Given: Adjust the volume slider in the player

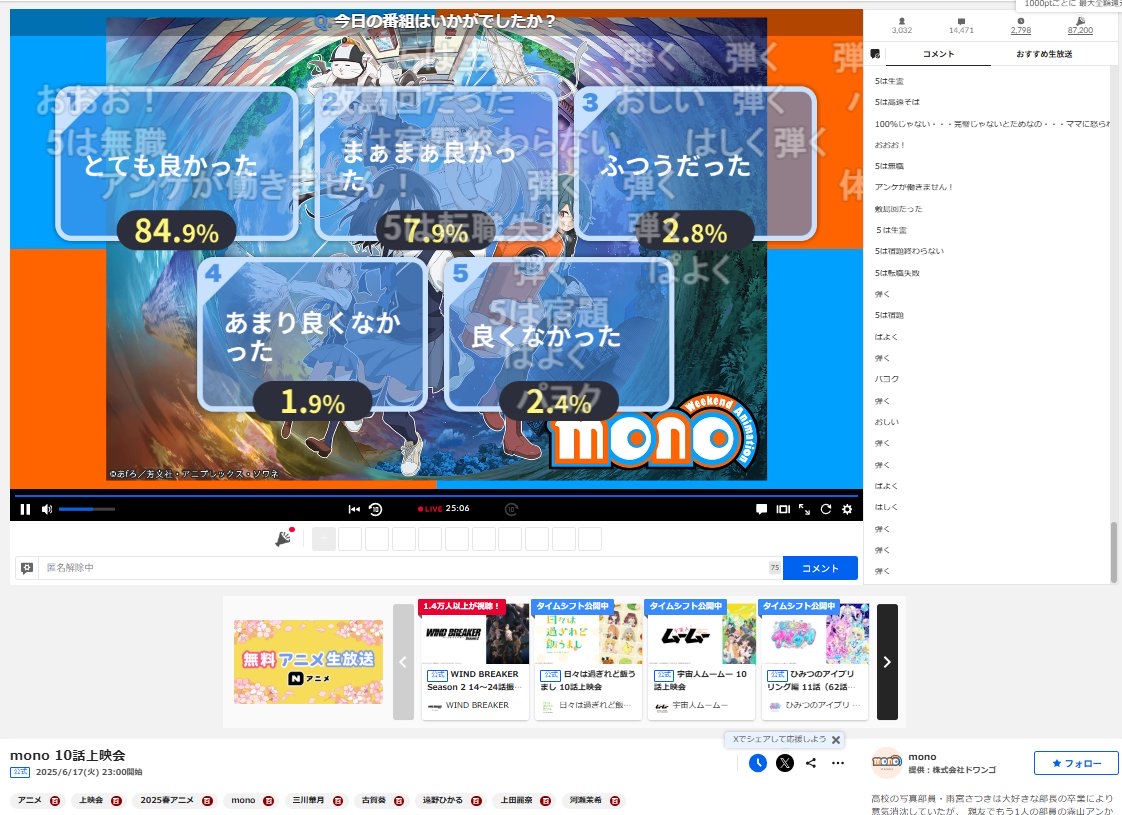Looking at the screenshot, I should (x=85, y=509).
